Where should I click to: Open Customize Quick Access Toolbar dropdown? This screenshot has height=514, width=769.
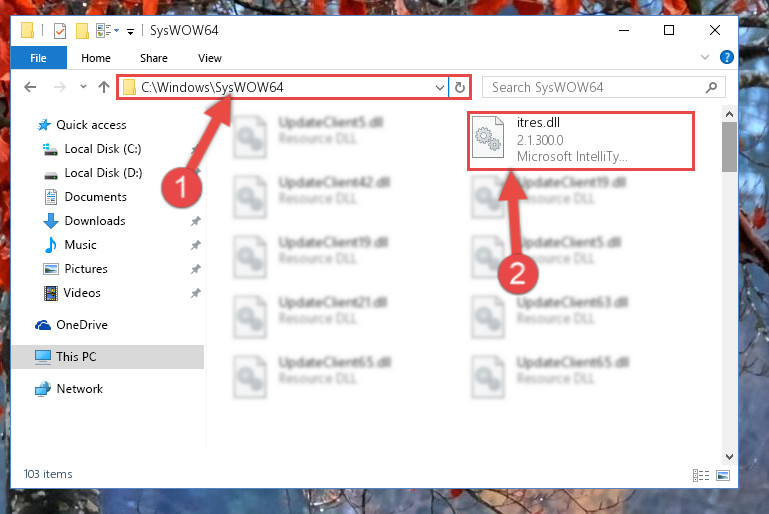pos(130,32)
